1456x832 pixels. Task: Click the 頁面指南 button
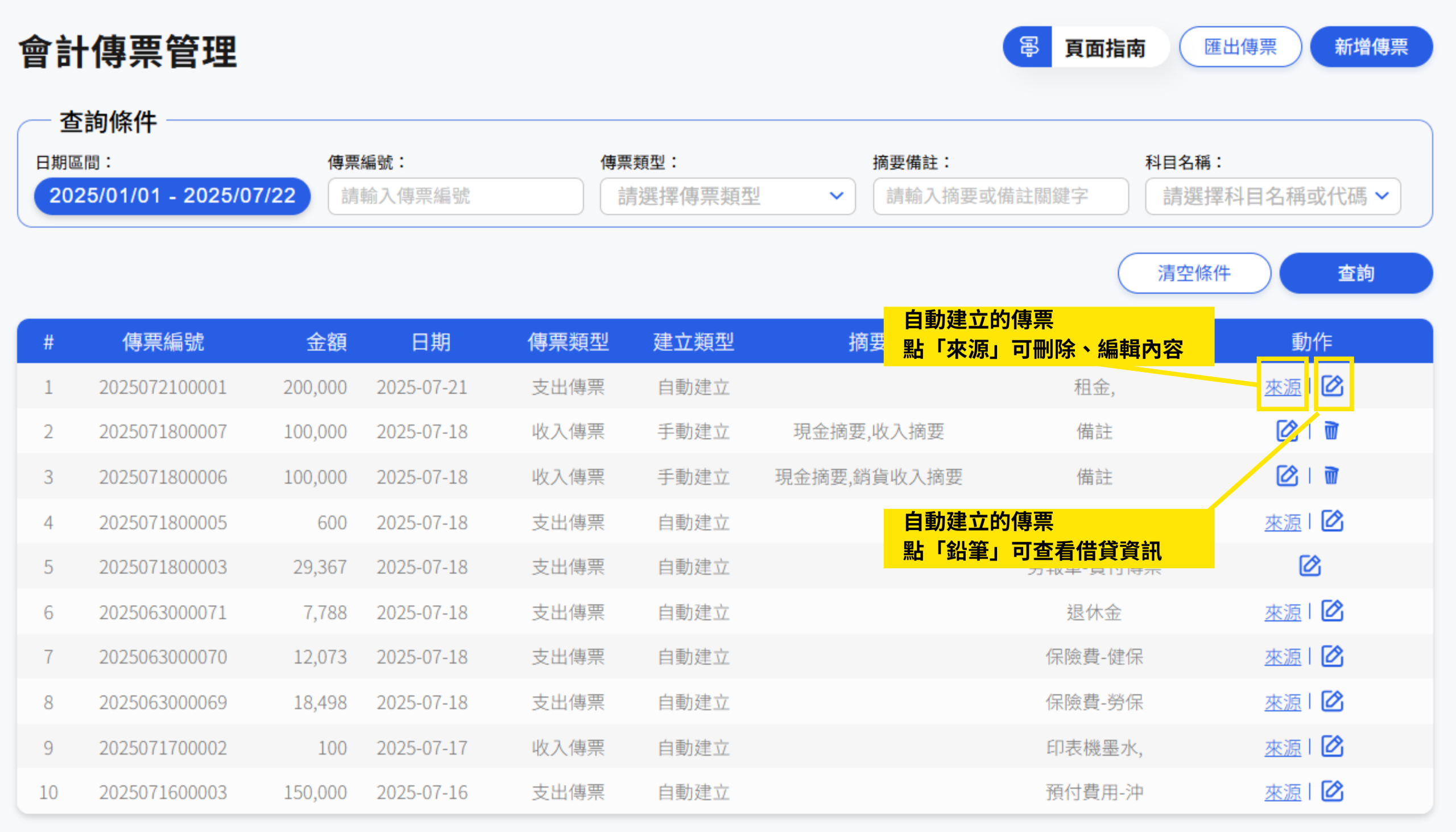click(x=1086, y=47)
